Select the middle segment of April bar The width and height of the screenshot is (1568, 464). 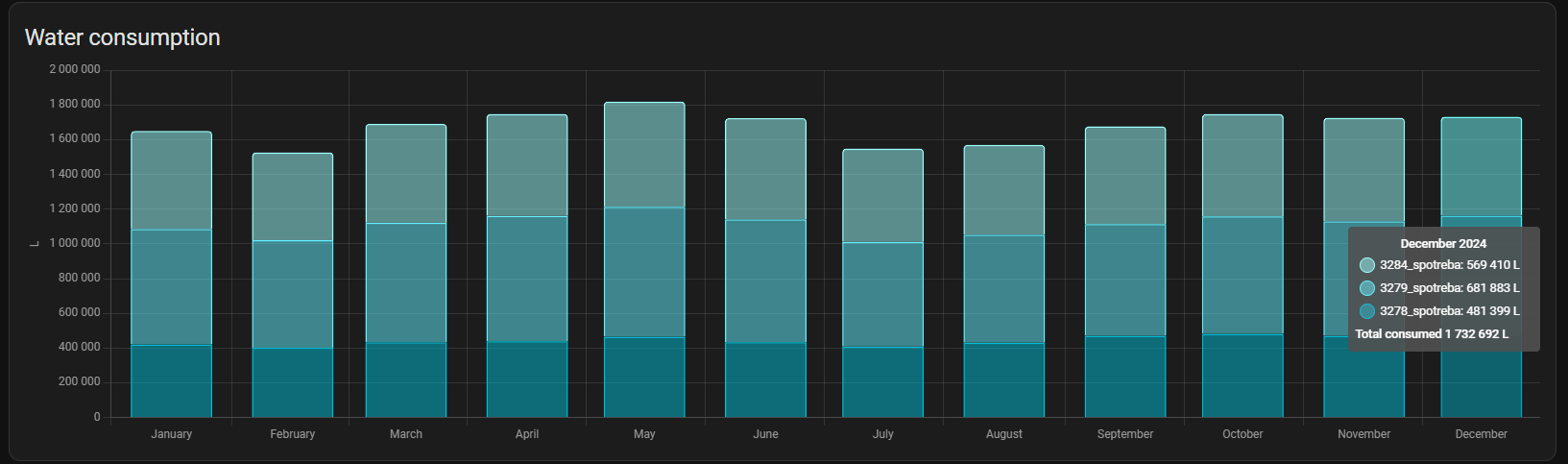(527, 280)
